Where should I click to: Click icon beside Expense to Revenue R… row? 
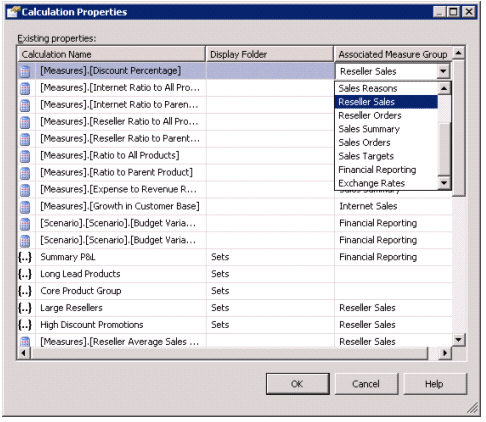25,190
